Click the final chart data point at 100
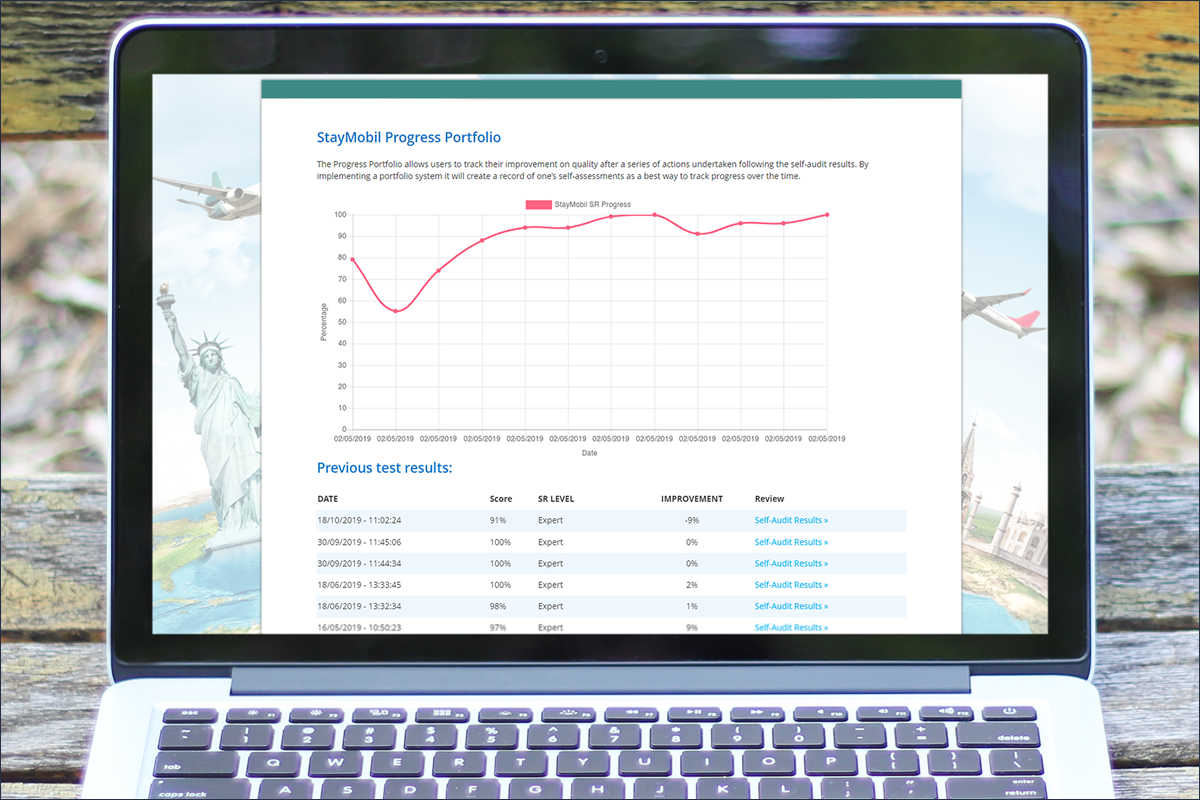This screenshot has width=1200, height=800. pos(827,215)
